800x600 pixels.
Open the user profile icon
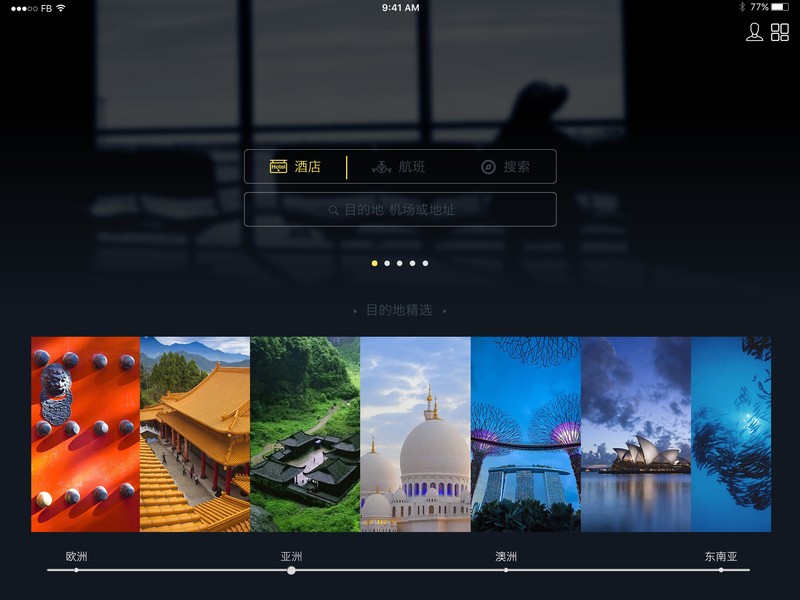pos(754,32)
